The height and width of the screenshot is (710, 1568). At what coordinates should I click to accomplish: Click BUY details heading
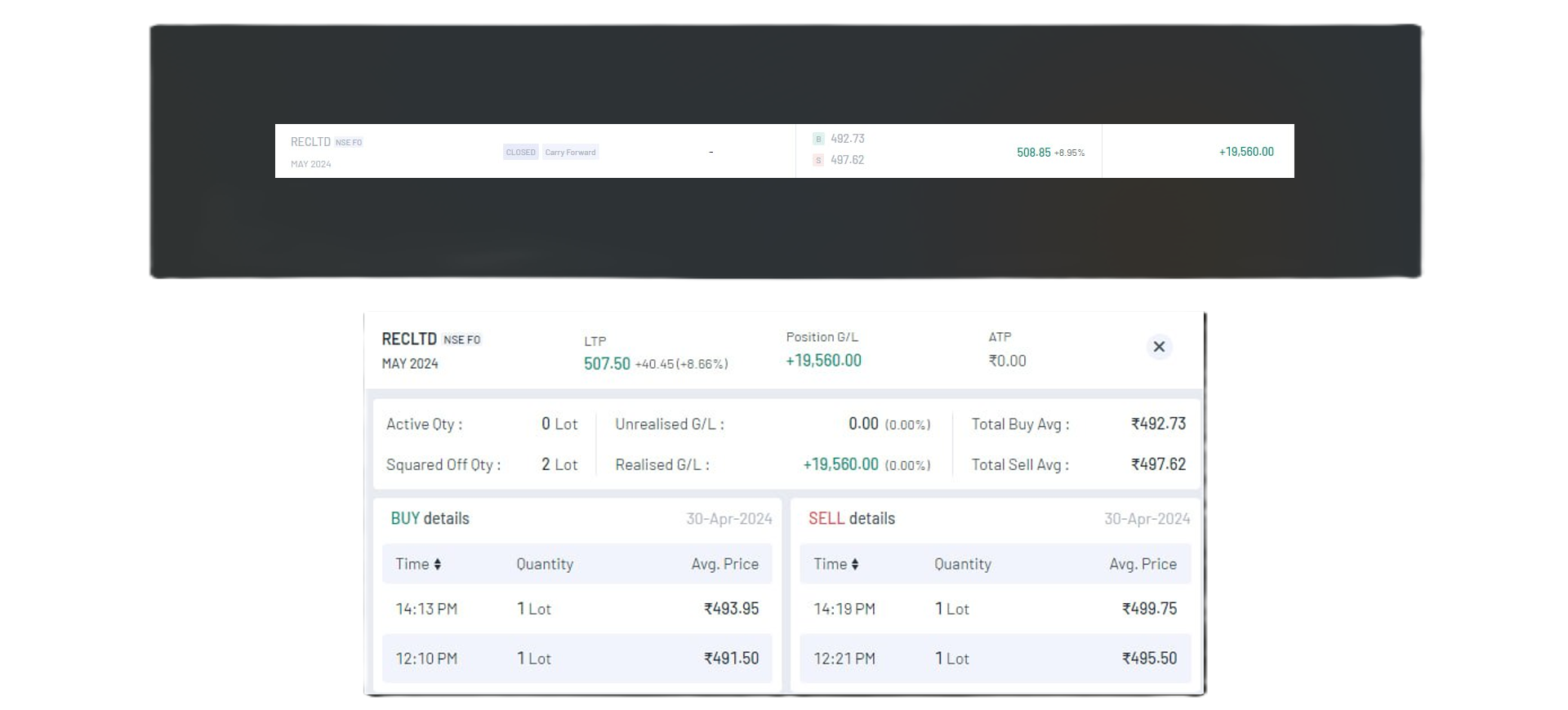430,518
